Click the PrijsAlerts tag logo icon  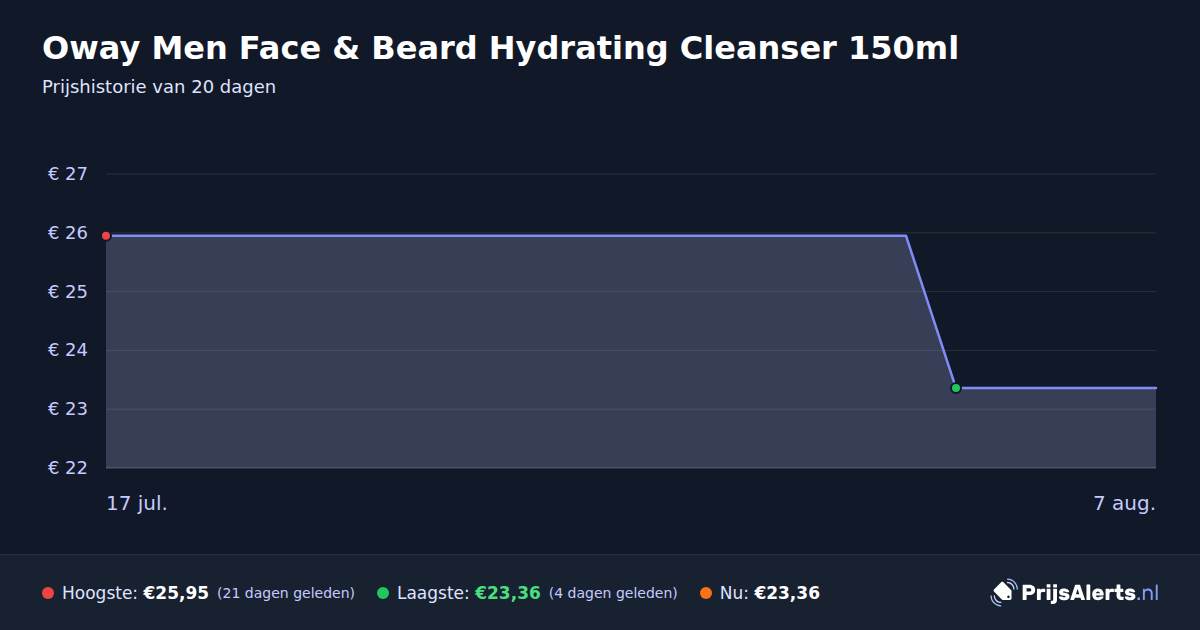[1003, 593]
